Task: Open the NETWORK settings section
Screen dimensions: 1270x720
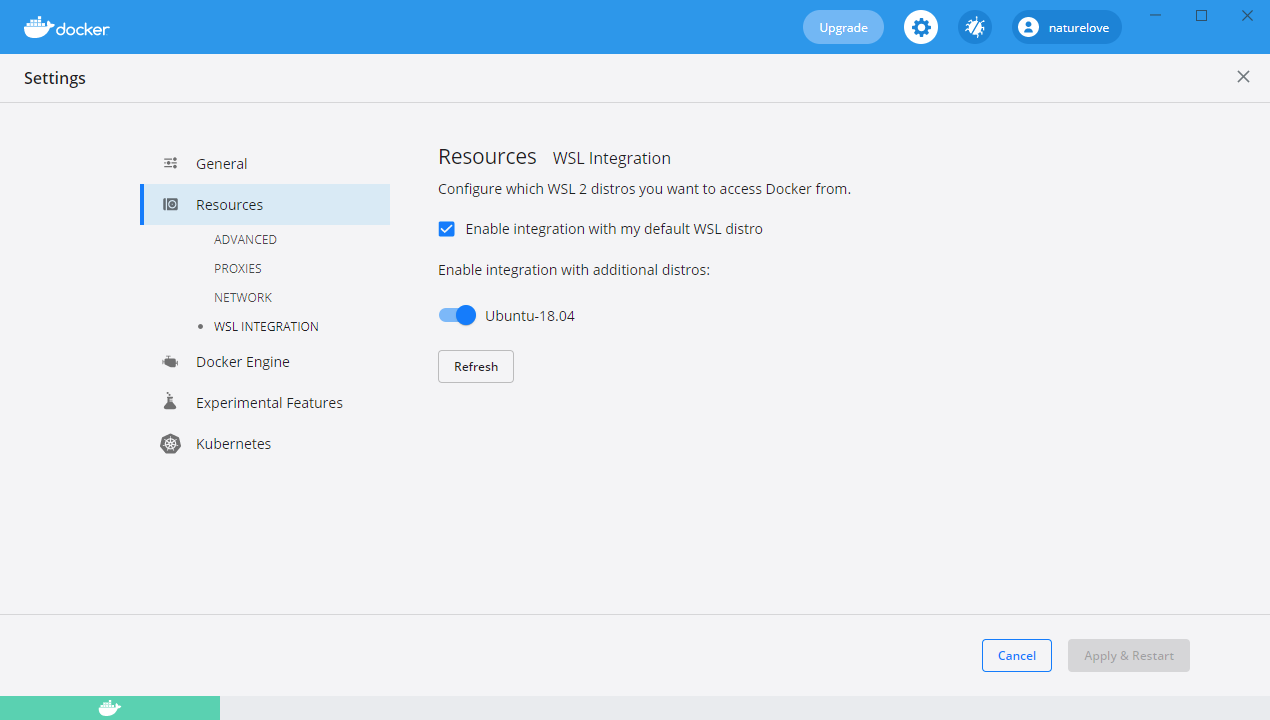Action: pyautogui.click(x=243, y=297)
